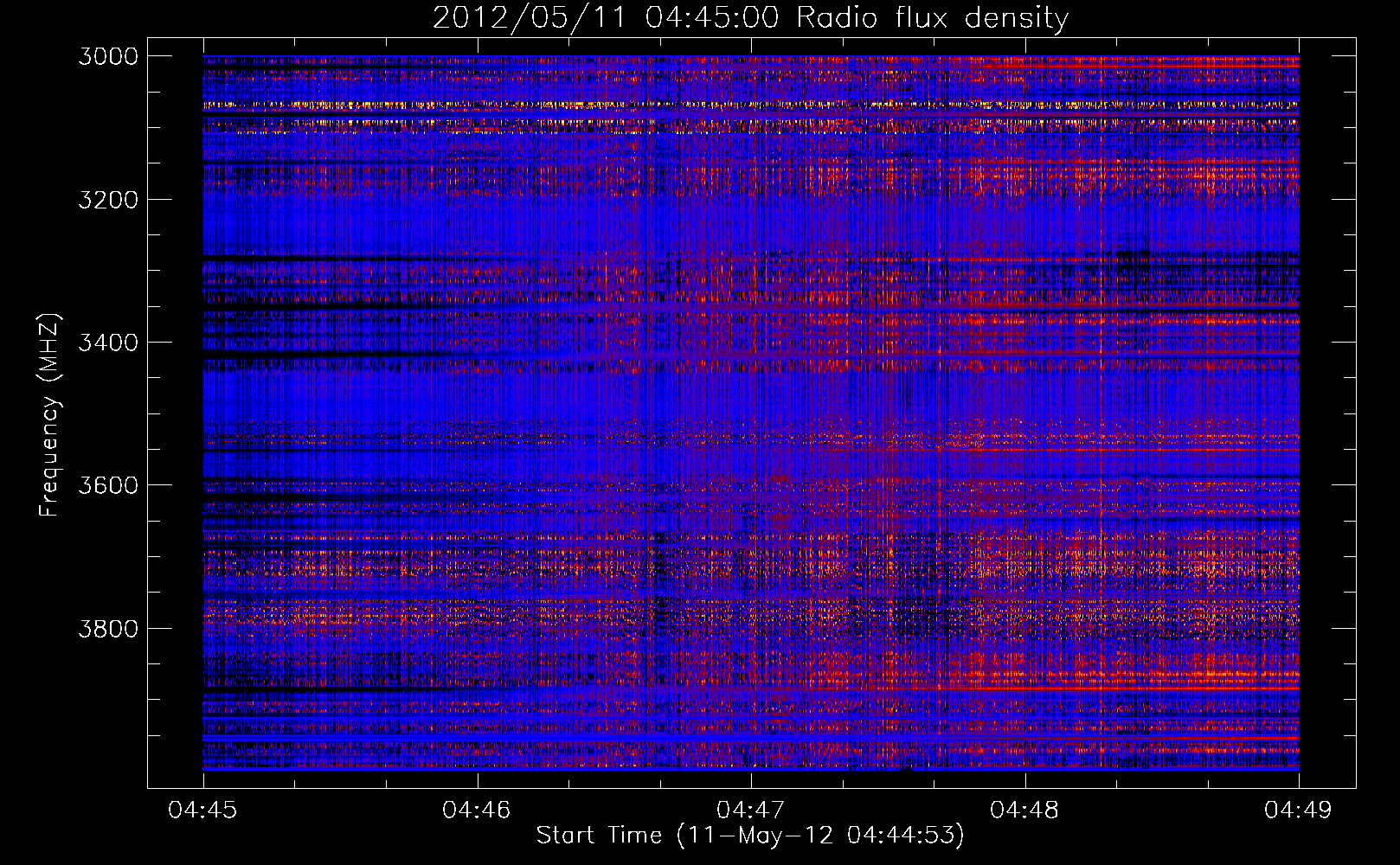Click the 3800 frequency axis label
The height and width of the screenshot is (865, 1400).
point(108,628)
